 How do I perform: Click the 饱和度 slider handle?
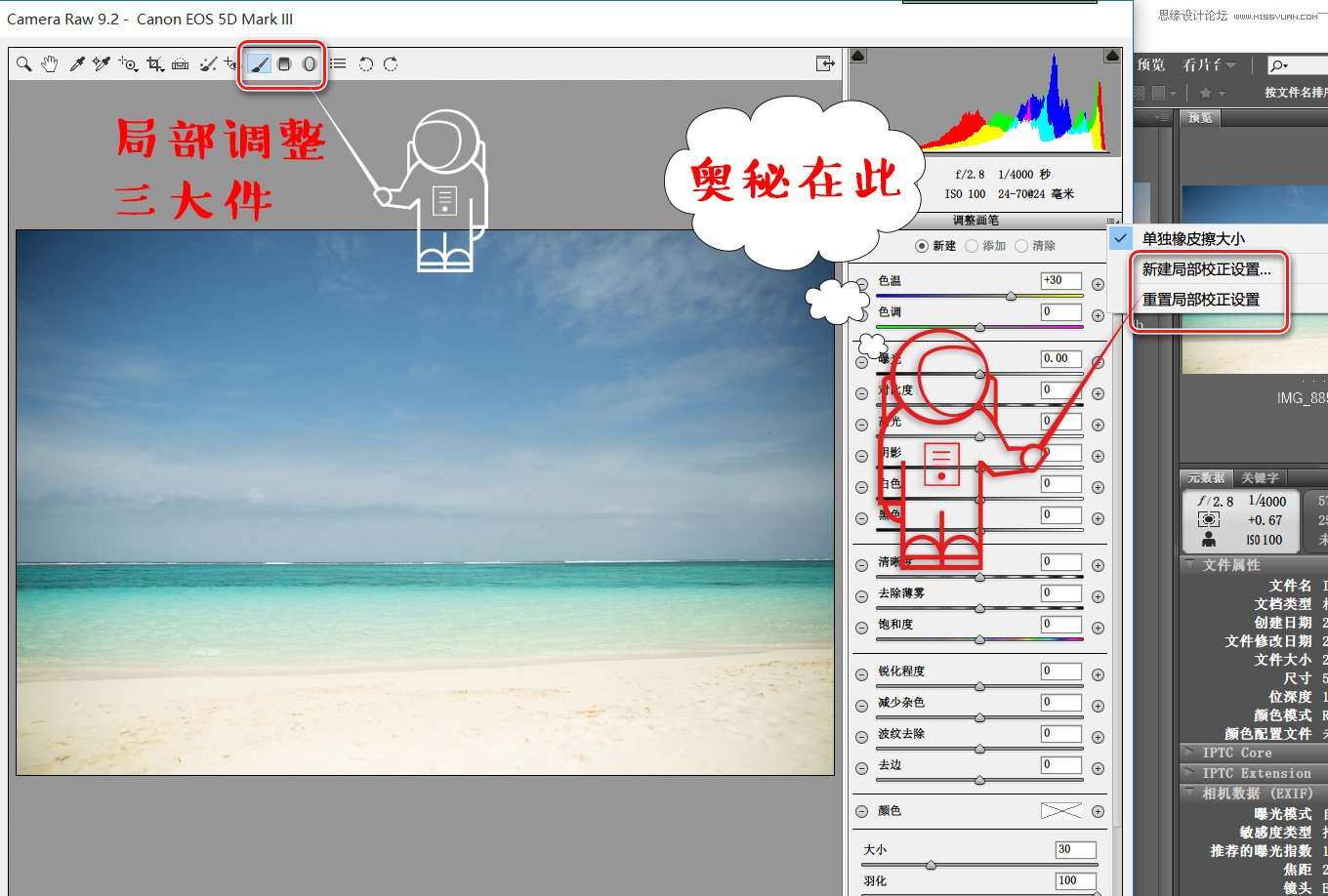[979, 639]
